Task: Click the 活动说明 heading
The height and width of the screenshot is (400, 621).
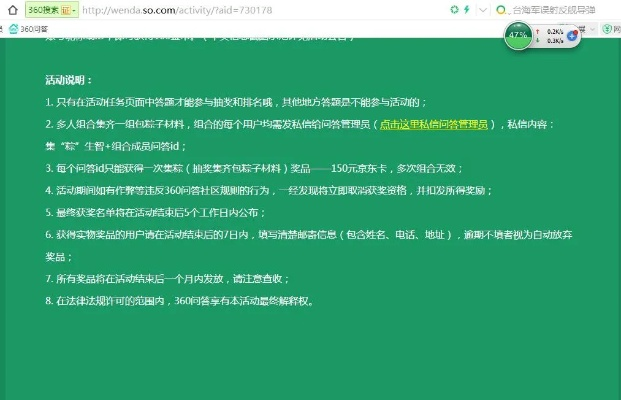Action: 69,80
